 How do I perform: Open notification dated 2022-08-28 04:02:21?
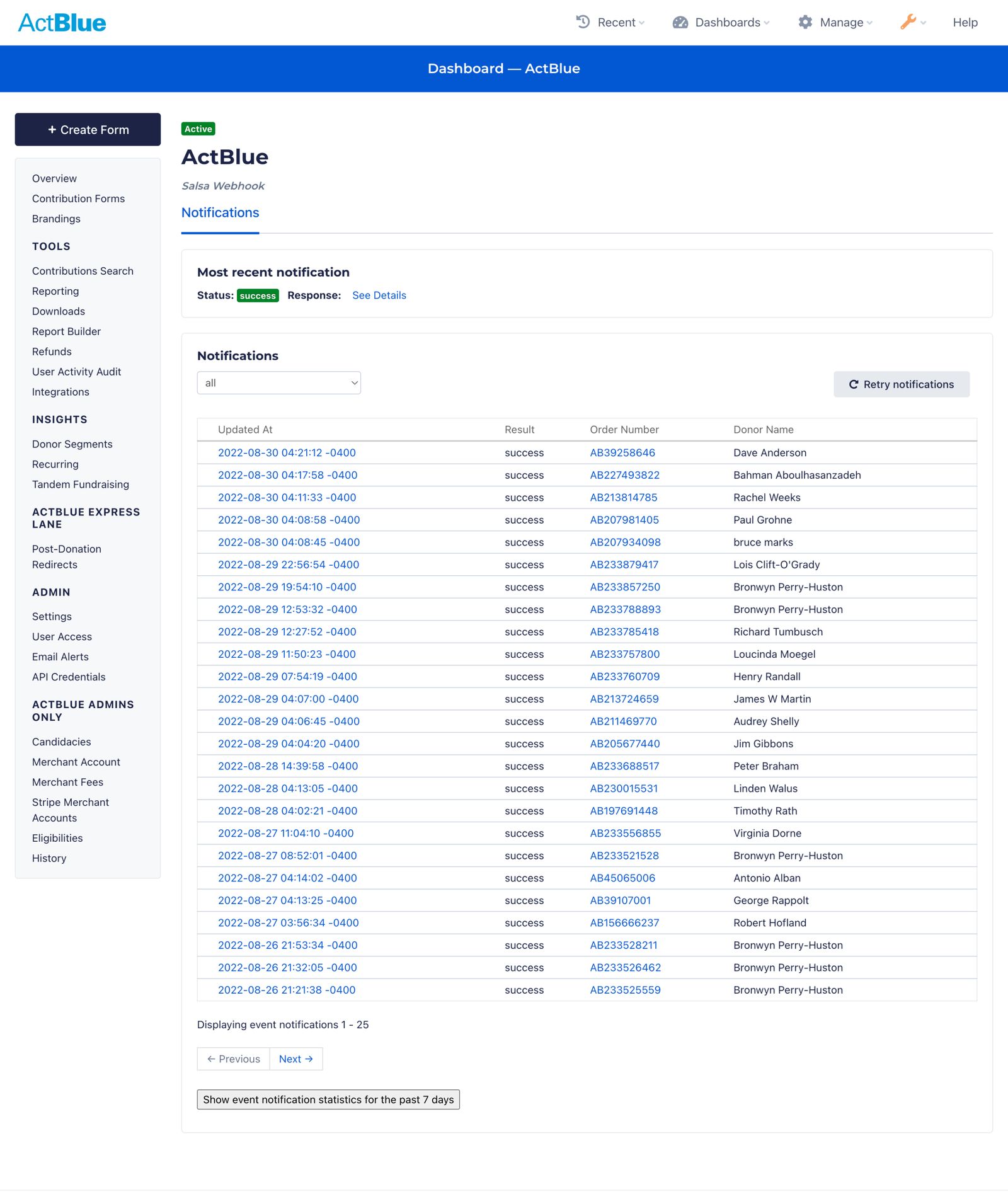point(287,812)
